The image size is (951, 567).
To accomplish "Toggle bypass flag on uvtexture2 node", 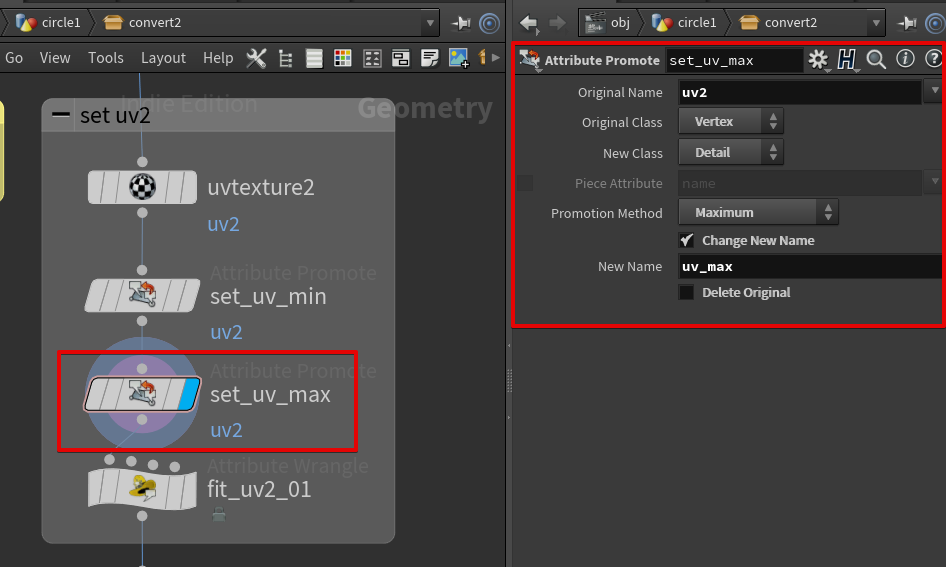I will coord(96,187).
